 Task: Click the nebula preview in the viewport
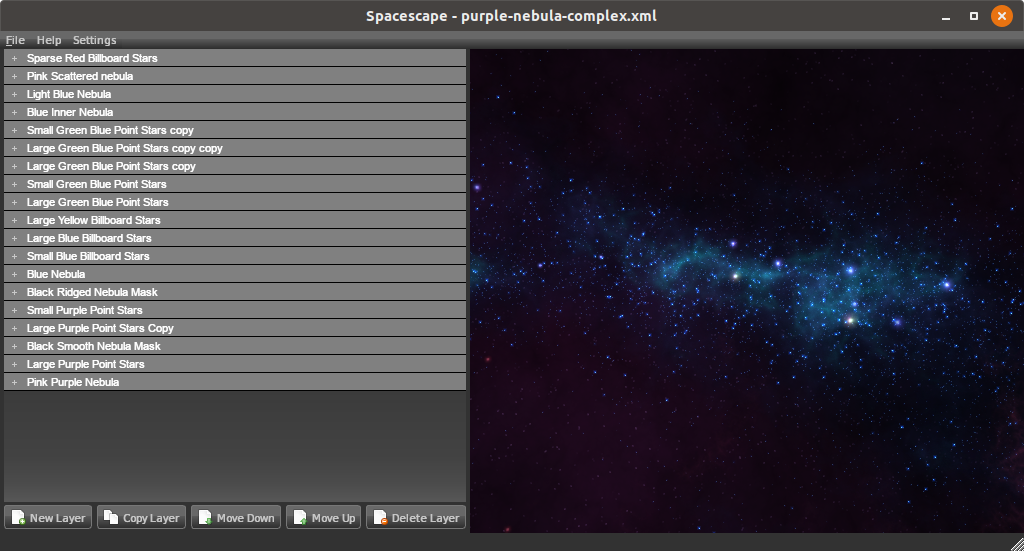coord(746,290)
